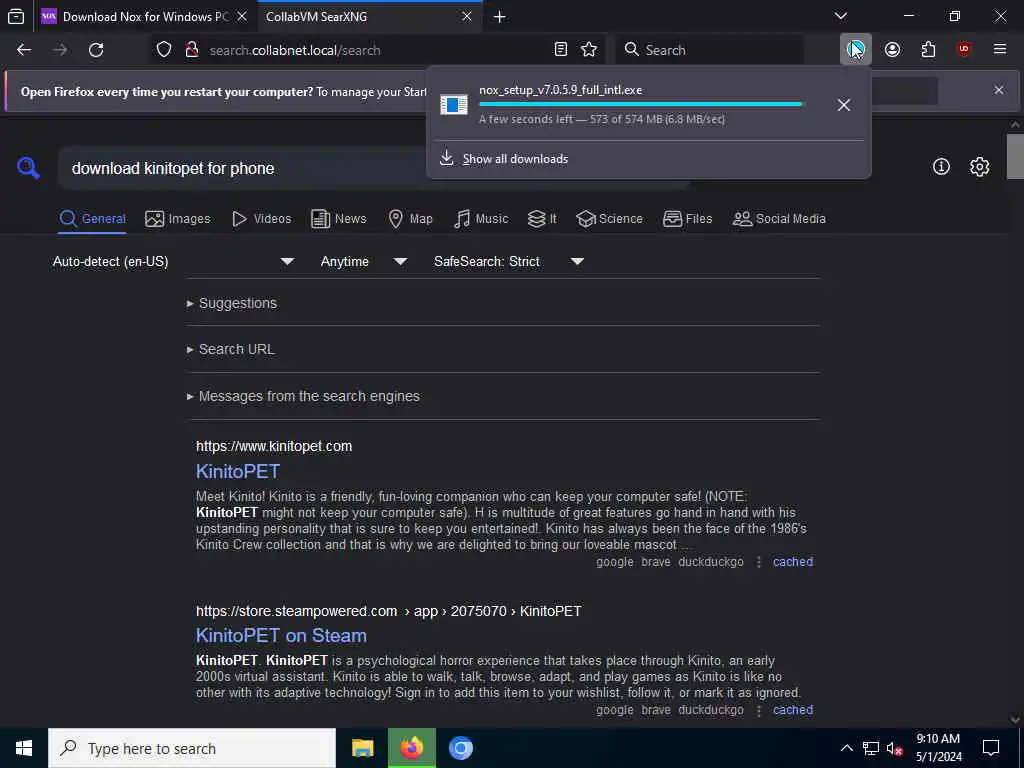Screen dimensions: 1024x768
Task: Open the Firefox hamburger menu
Action: click(x=1000, y=50)
